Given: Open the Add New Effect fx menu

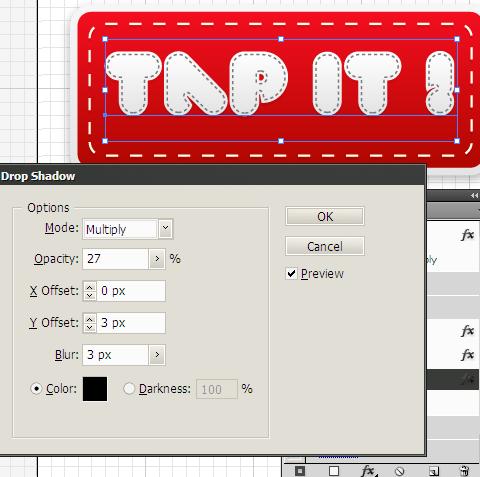Looking at the screenshot, I should [369, 471].
